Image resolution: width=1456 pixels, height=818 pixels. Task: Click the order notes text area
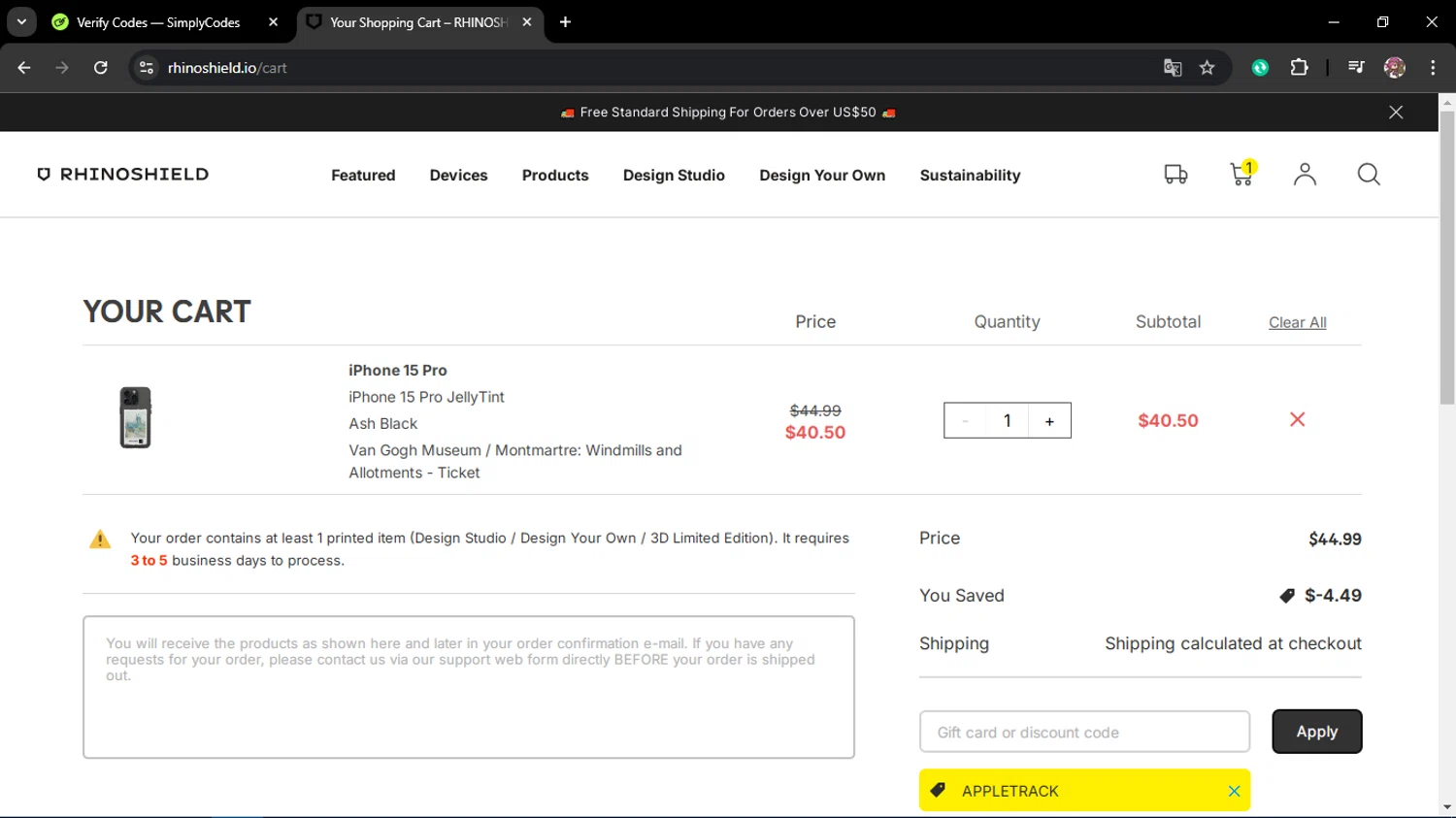coord(469,687)
